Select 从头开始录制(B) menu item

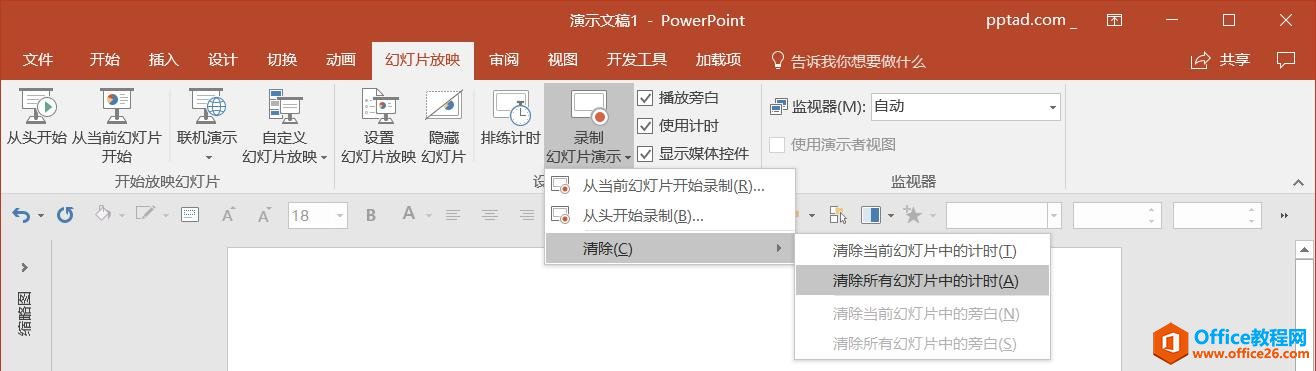pyautogui.click(x=670, y=215)
